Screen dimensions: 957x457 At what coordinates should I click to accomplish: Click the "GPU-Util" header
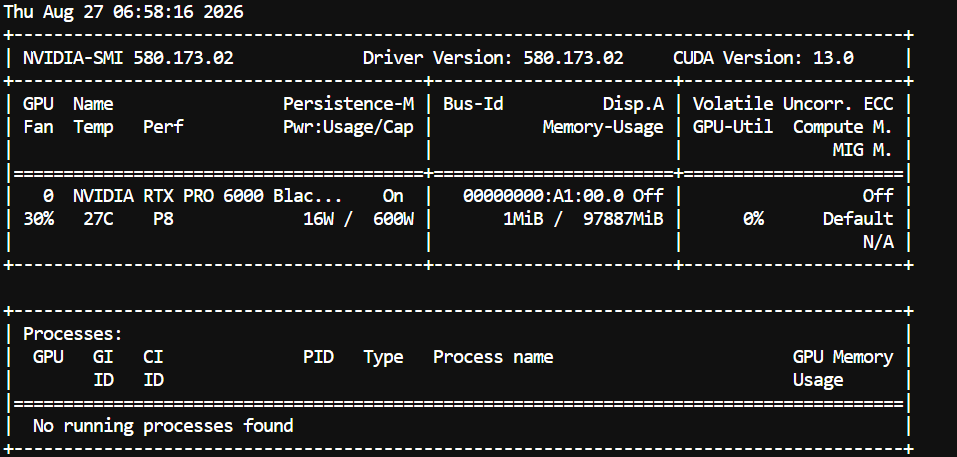pyautogui.click(x=733, y=127)
